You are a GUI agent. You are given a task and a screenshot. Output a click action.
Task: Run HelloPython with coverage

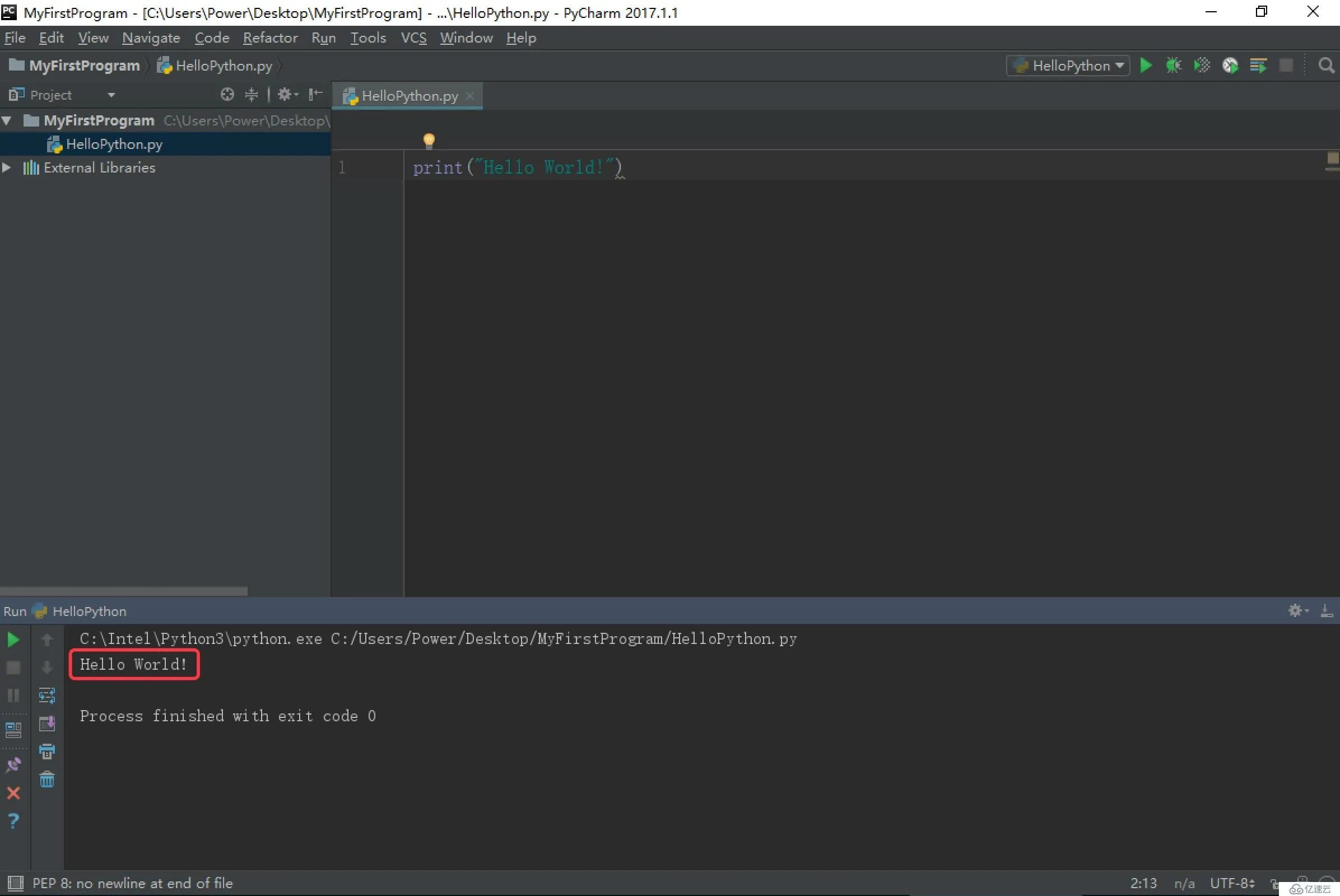pos(1202,66)
